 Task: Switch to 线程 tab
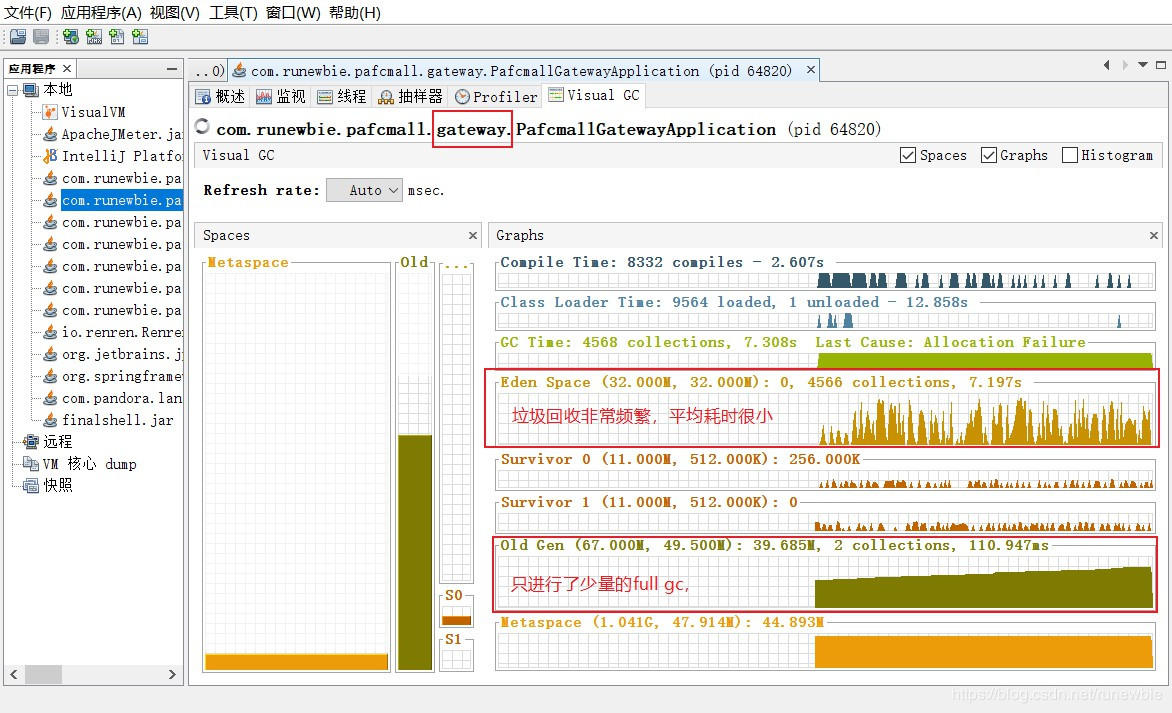(341, 96)
